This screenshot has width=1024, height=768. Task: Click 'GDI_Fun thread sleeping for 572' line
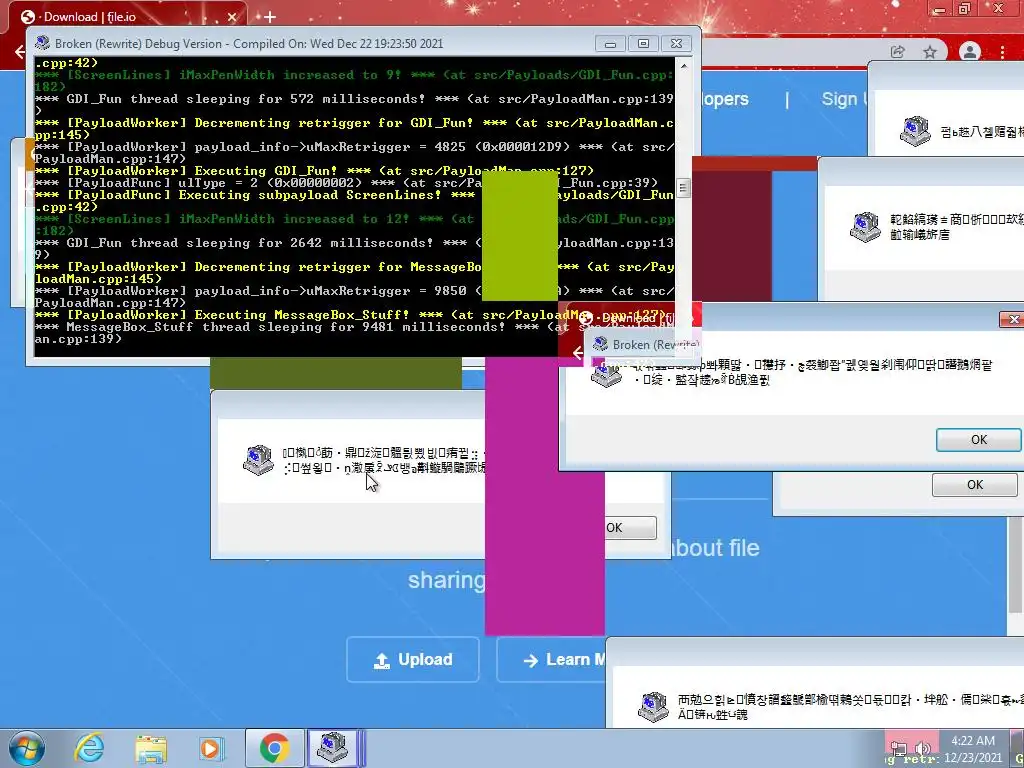(355, 104)
